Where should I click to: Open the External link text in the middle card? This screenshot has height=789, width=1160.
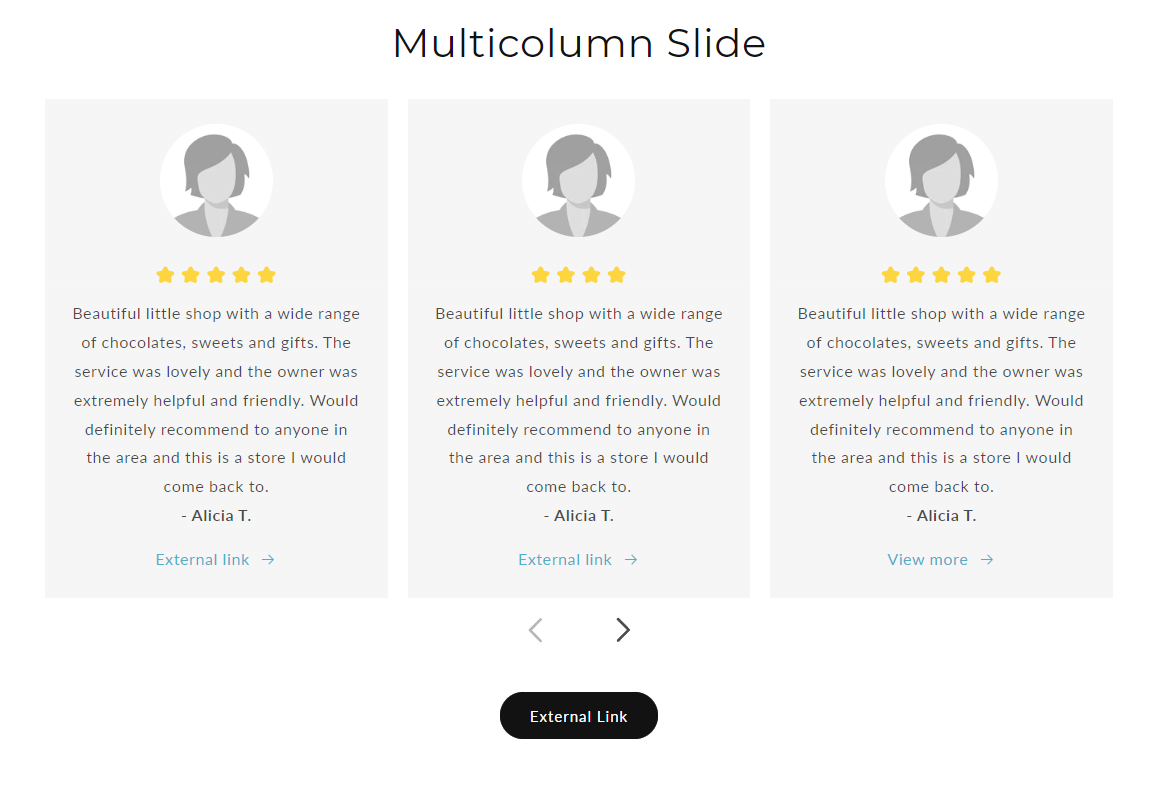pos(565,560)
